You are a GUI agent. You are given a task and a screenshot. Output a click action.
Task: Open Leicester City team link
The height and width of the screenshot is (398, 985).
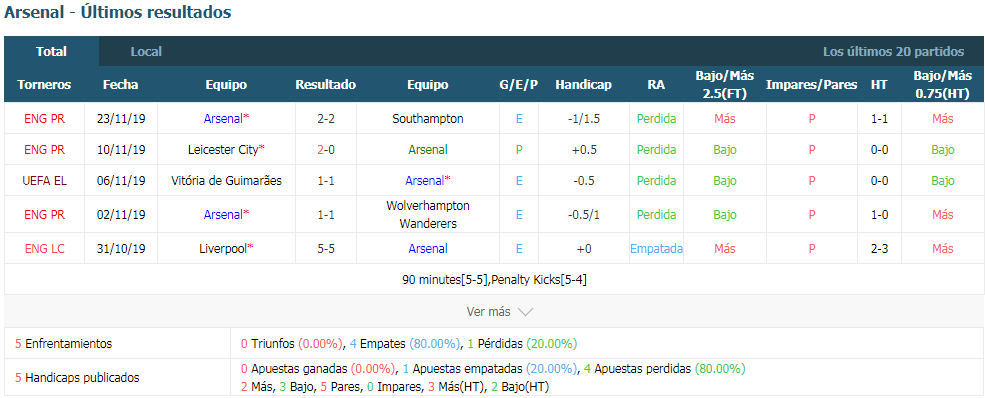[223, 149]
